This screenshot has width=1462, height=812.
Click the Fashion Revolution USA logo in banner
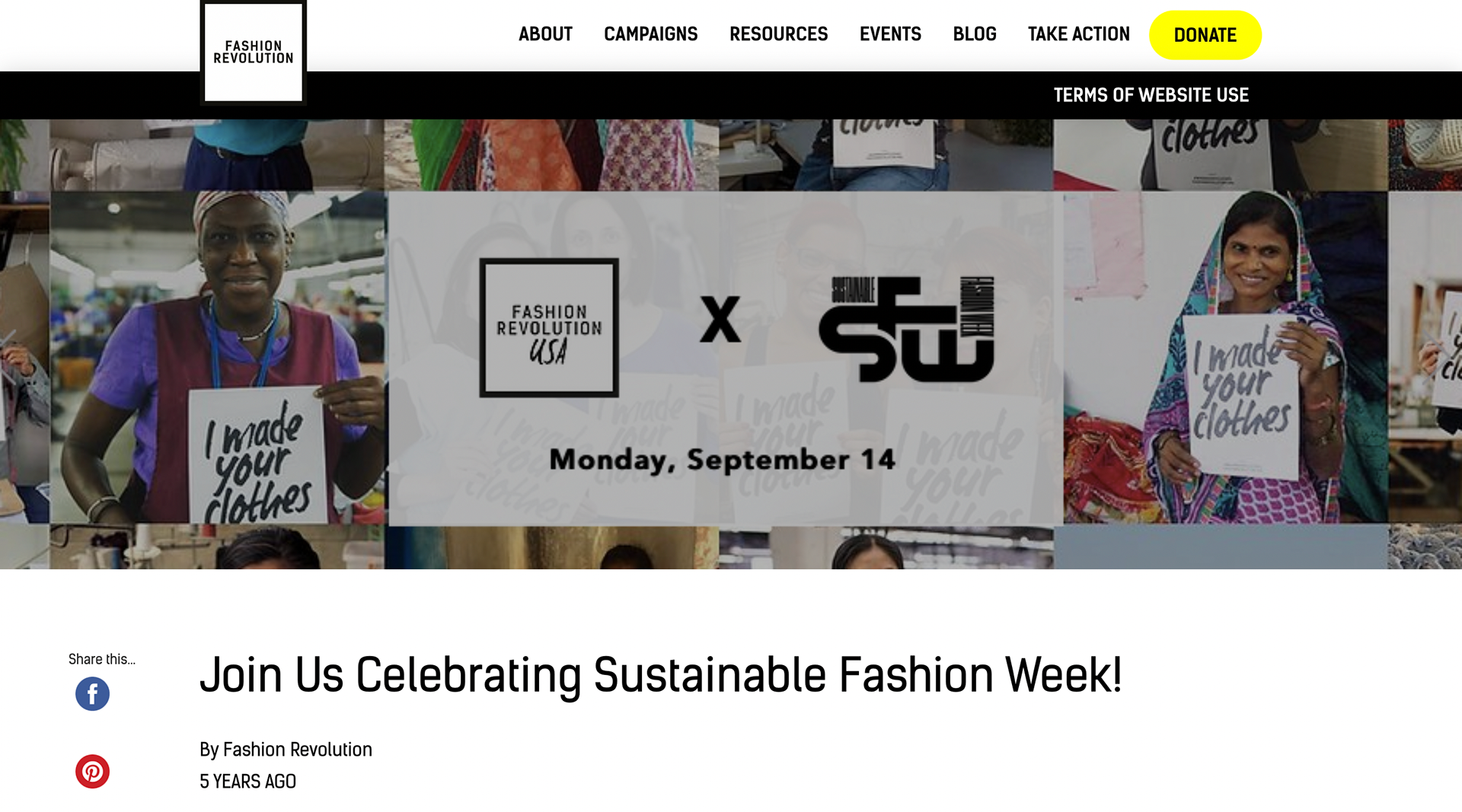pos(548,328)
